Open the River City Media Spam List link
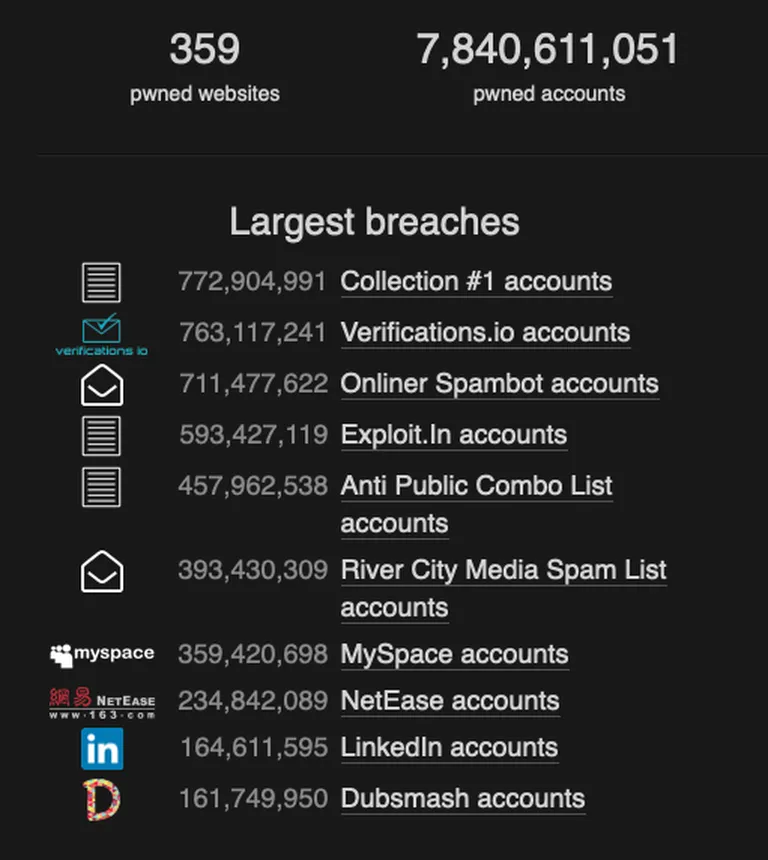768x860 pixels. tap(504, 589)
